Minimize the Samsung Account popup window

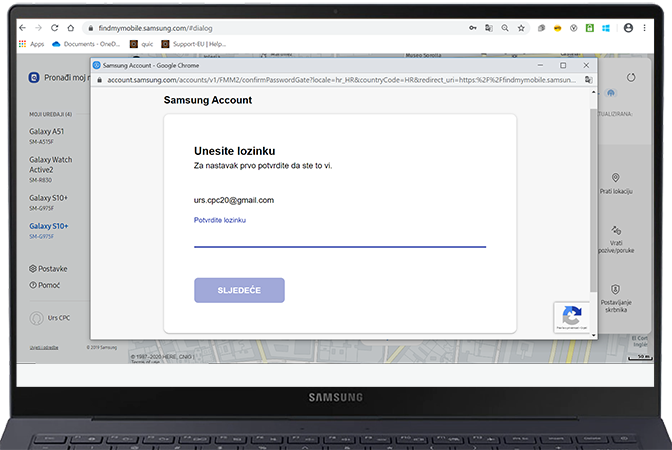point(540,65)
